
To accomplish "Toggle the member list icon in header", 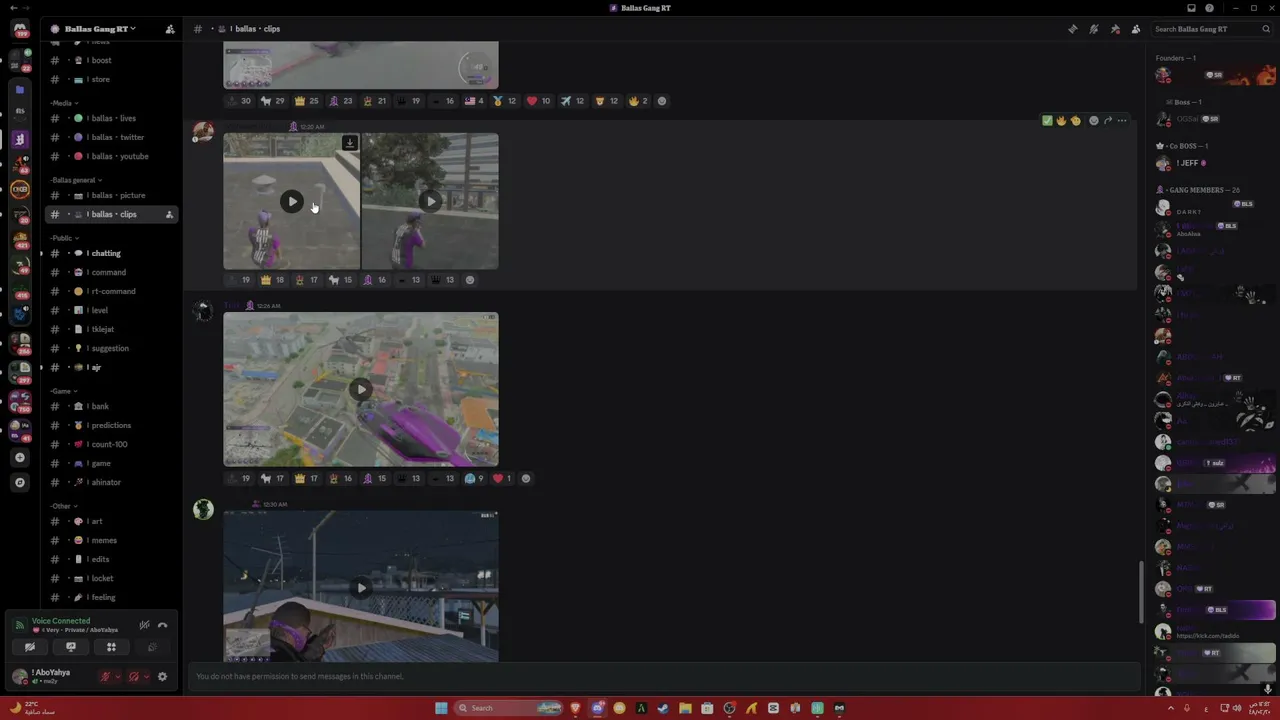I will tap(1136, 29).
